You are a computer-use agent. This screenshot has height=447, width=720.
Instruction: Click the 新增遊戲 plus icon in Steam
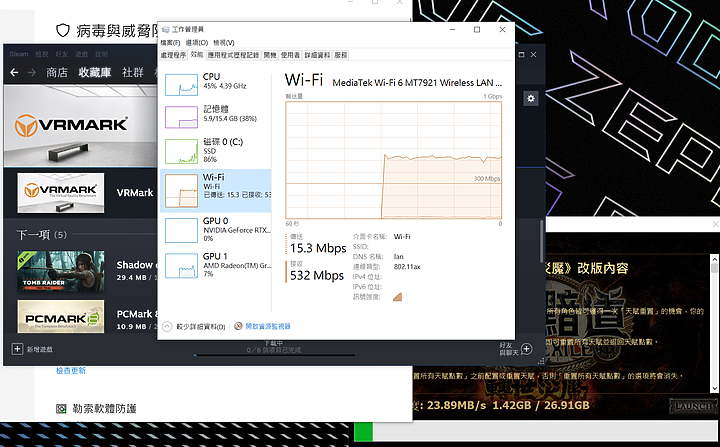pos(17,349)
